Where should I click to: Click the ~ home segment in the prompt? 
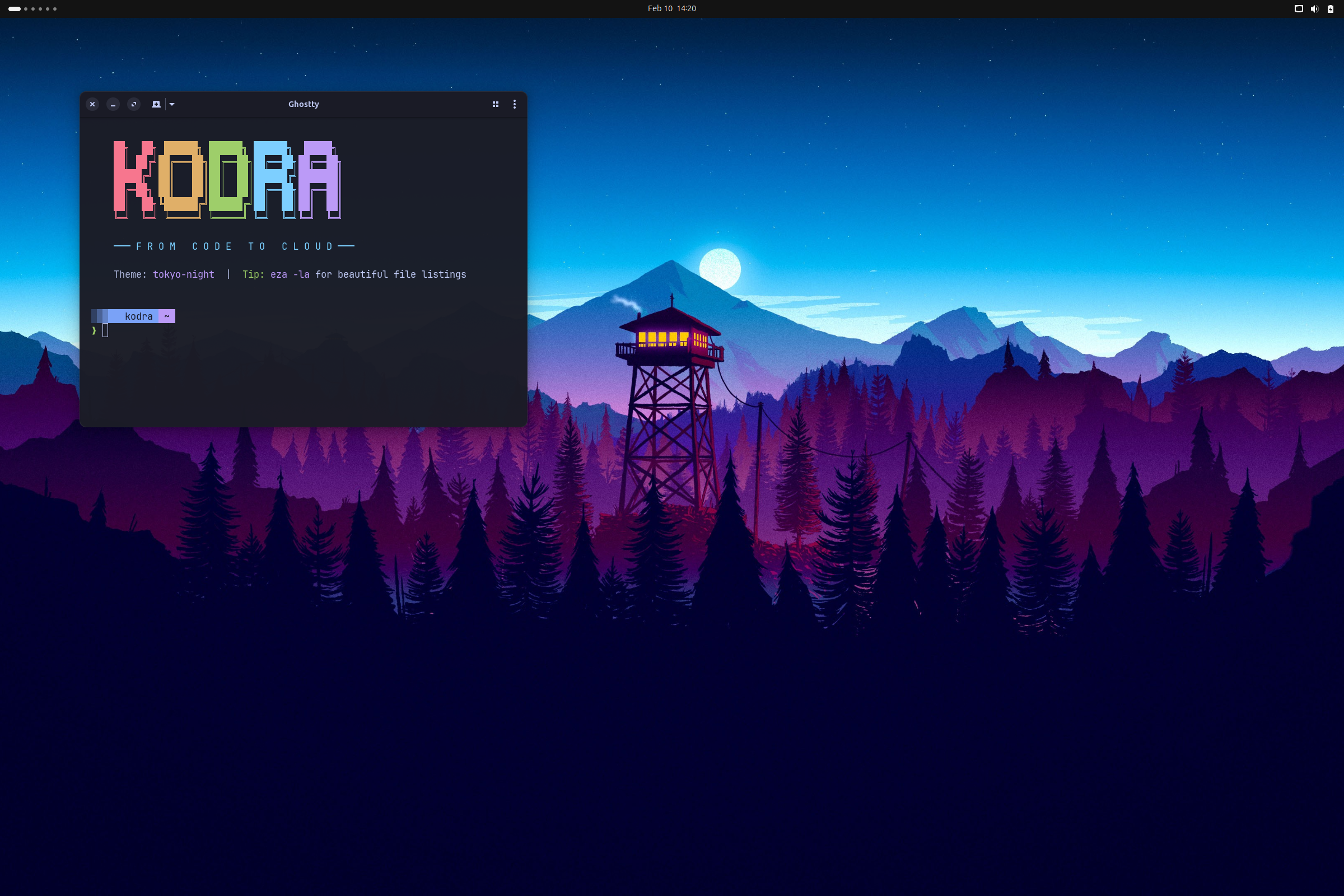tap(167, 316)
